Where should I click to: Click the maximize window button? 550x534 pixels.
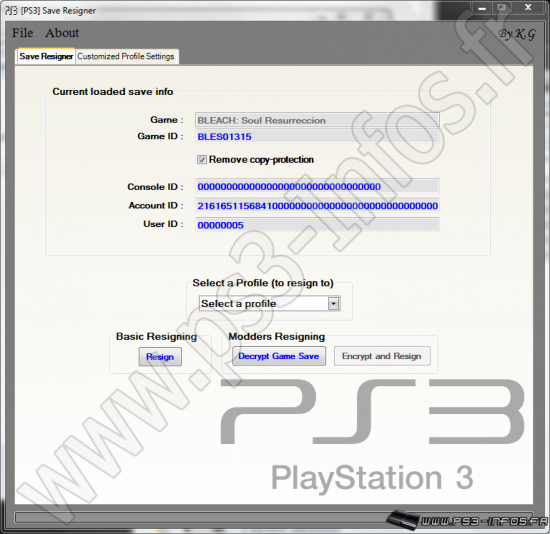pos(502,7)
